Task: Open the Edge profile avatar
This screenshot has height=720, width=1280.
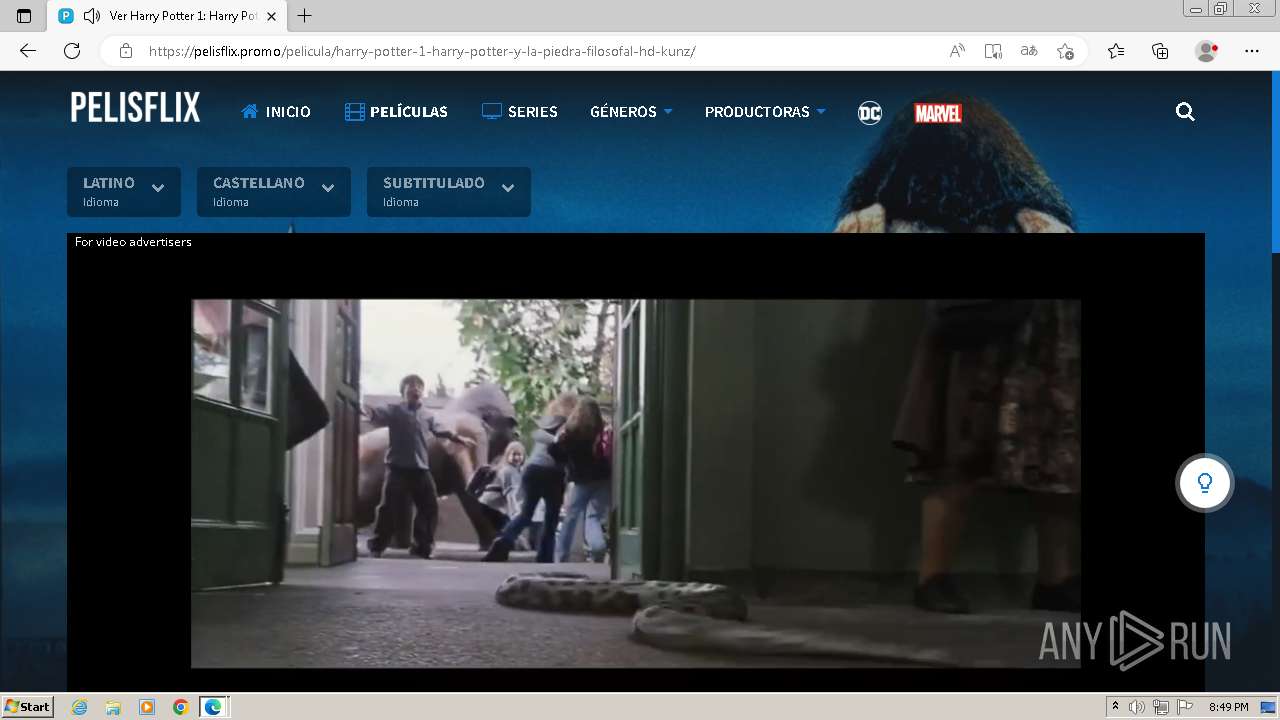Action: [1206, 51]
